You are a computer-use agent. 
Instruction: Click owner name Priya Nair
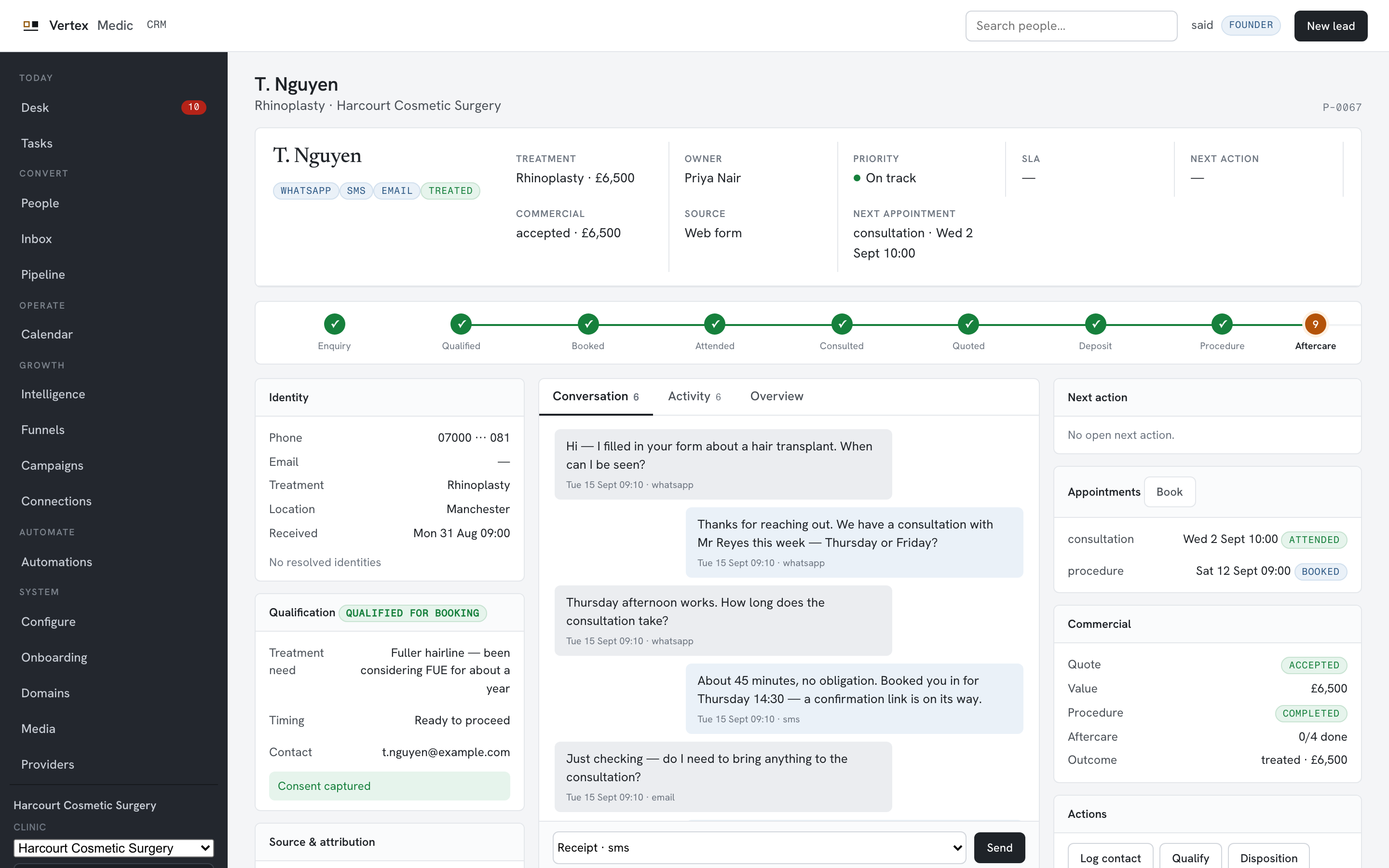click(x=712, y=178)
